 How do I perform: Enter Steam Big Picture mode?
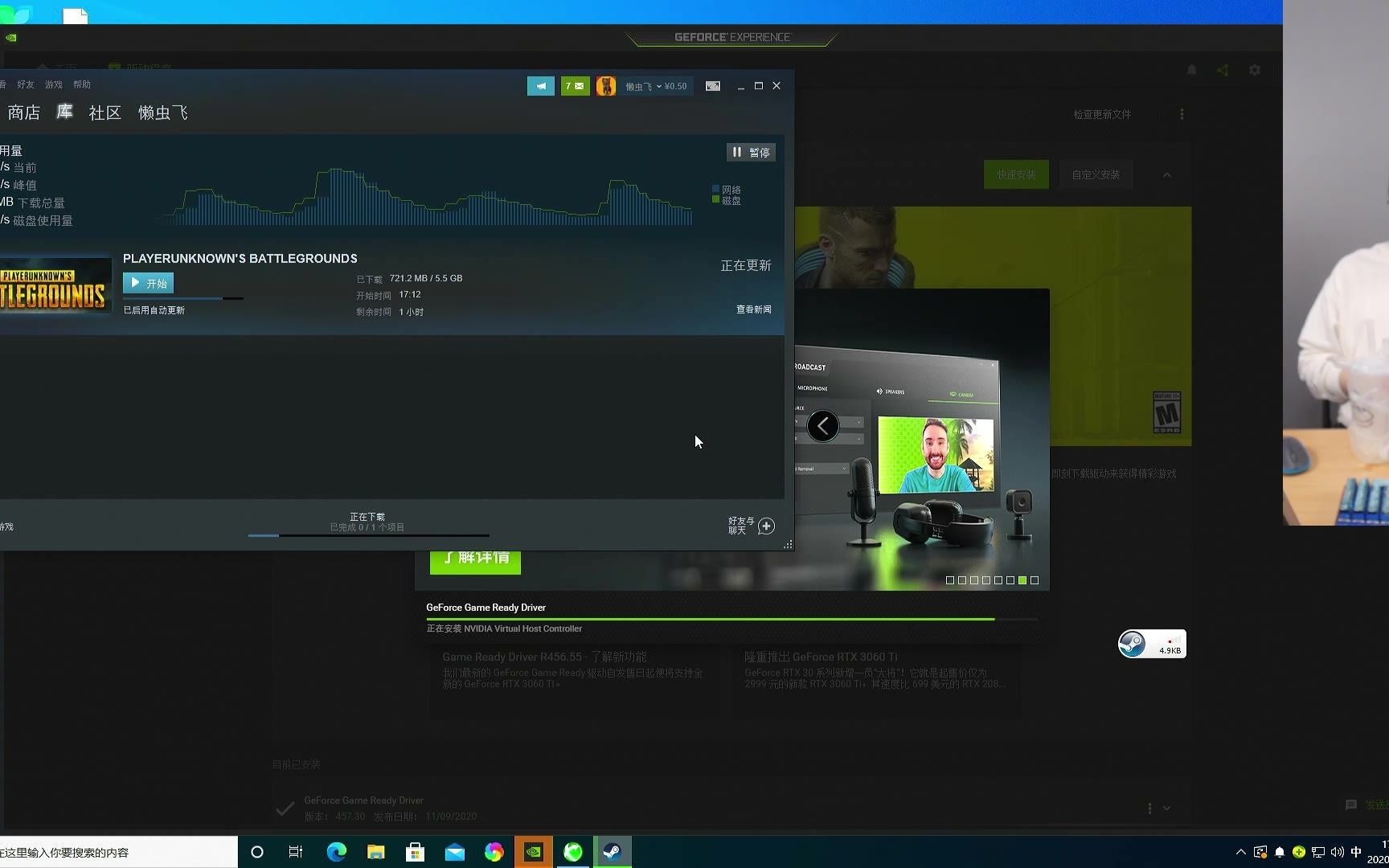(x=712, y=86)
